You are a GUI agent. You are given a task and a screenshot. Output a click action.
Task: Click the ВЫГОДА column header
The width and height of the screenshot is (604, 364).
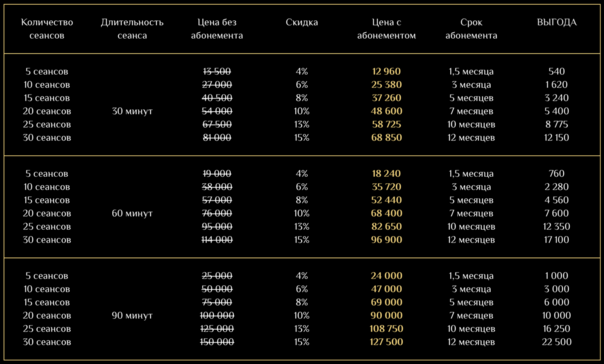557,22
